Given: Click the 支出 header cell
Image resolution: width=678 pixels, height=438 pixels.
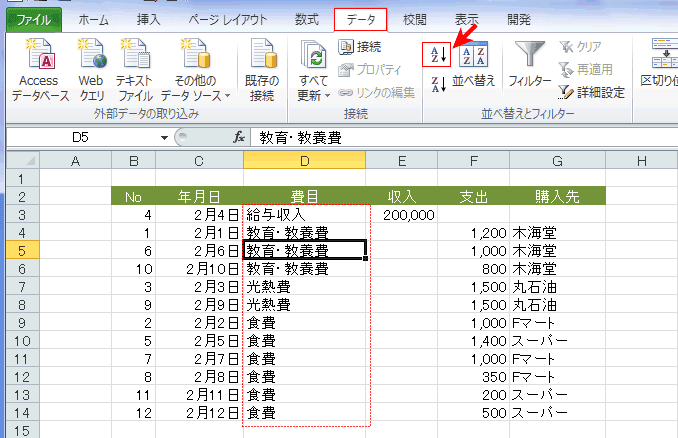Looking at the screenshot, I should 473,197.
